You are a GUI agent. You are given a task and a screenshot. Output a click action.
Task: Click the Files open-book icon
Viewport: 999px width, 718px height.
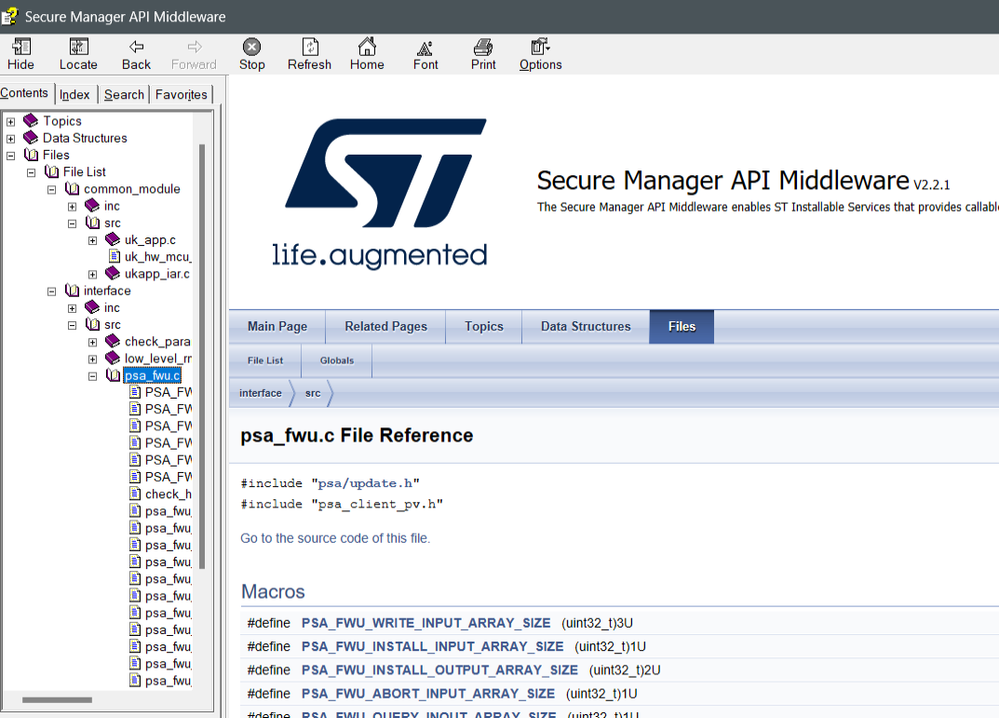[x=31, y=155]
